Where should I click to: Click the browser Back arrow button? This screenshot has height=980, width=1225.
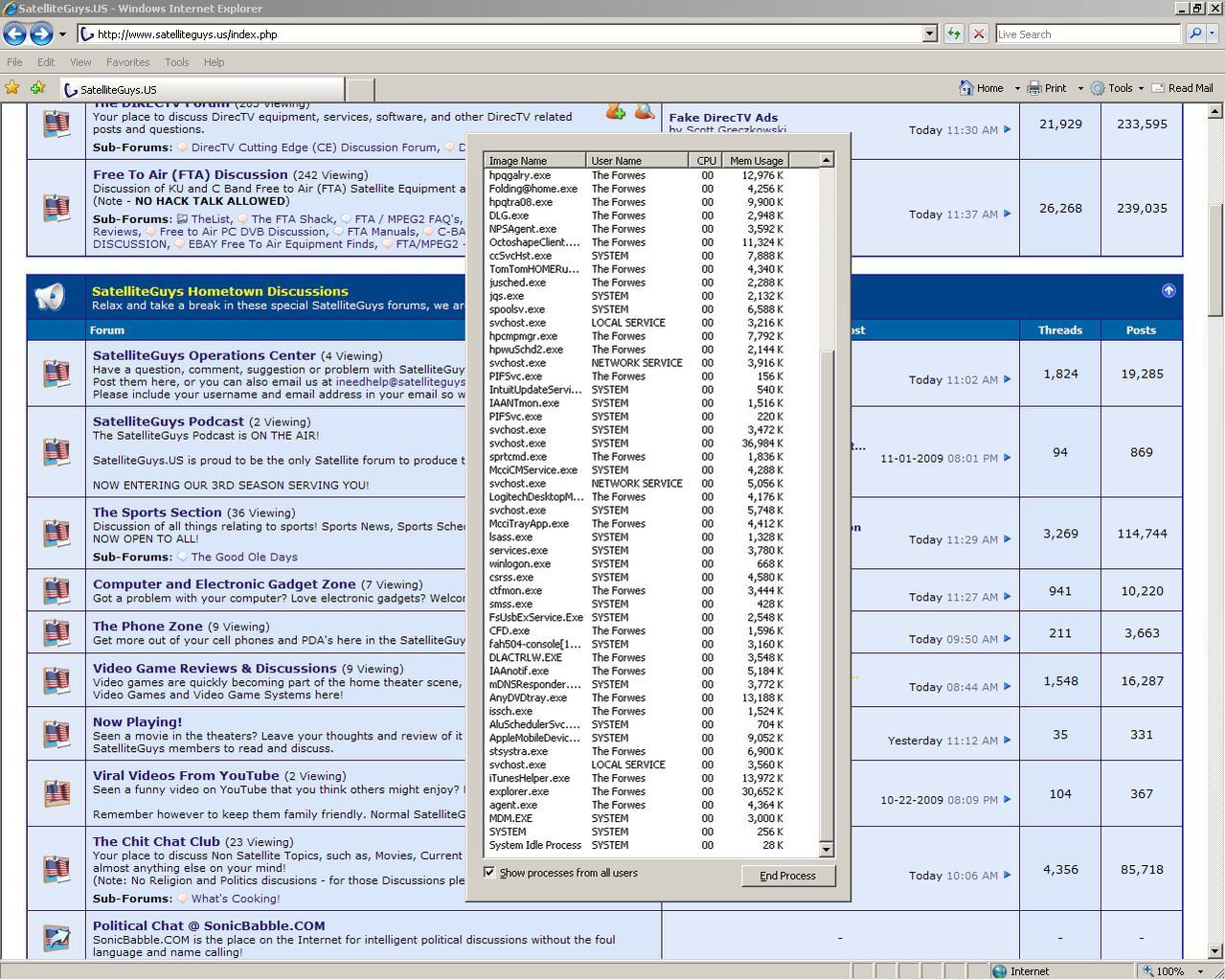tap(14, 34)
